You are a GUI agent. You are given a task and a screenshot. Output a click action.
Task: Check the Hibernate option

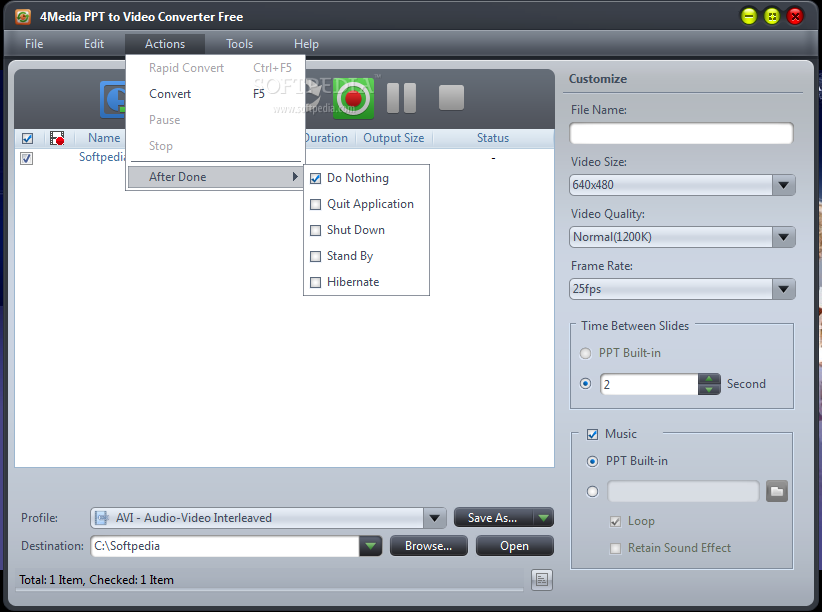pyautogui.click(x=316, y=282)
